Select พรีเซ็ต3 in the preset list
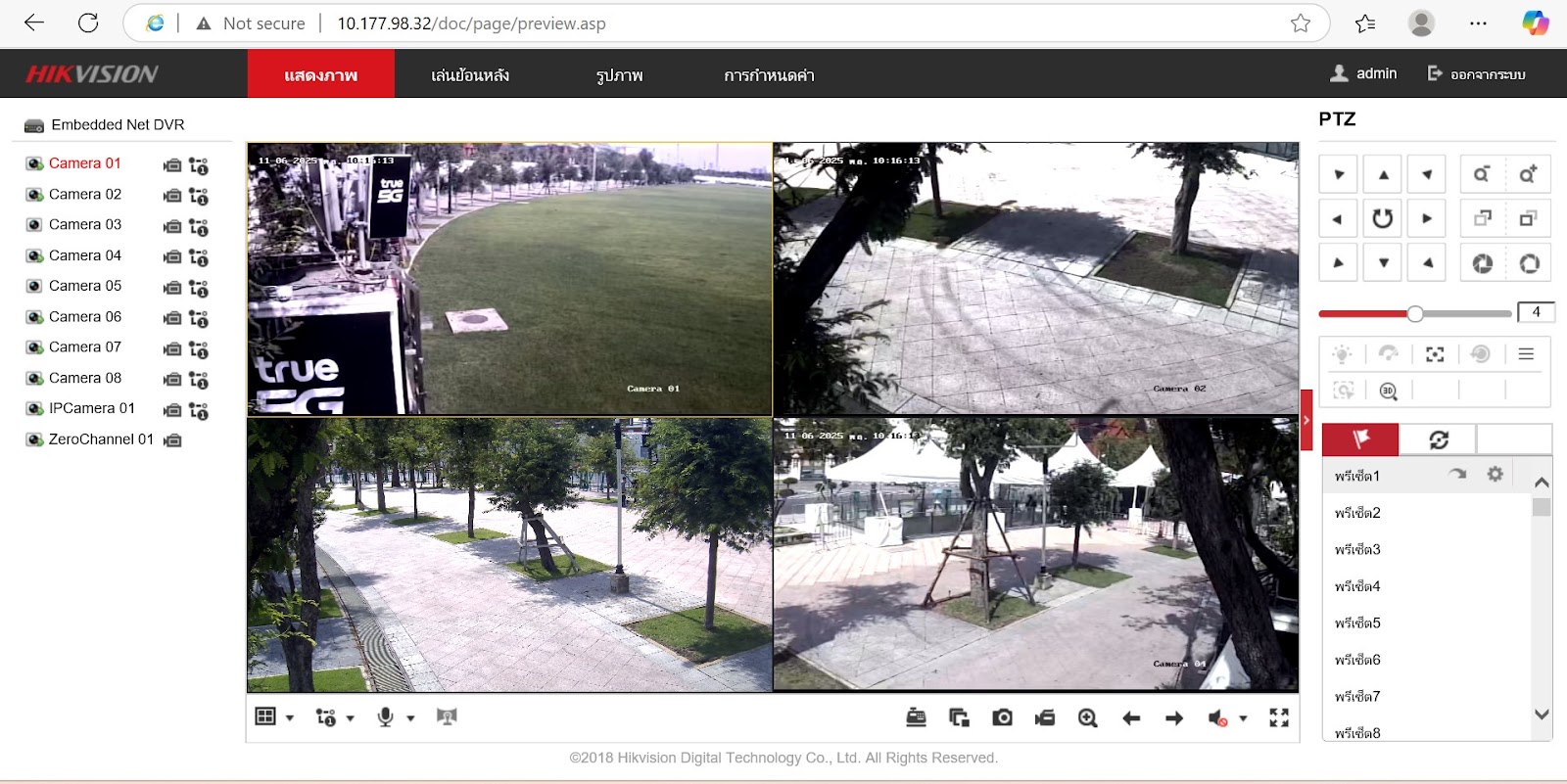The image size is (1567, 784). (1357, 549)
